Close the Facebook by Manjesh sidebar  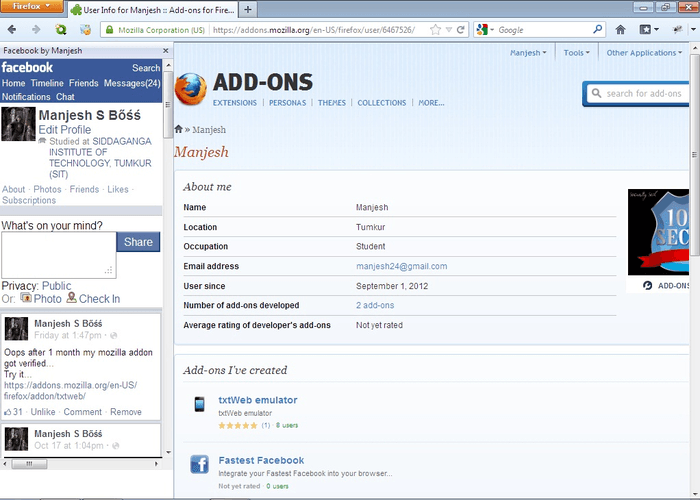click(166, 51)
